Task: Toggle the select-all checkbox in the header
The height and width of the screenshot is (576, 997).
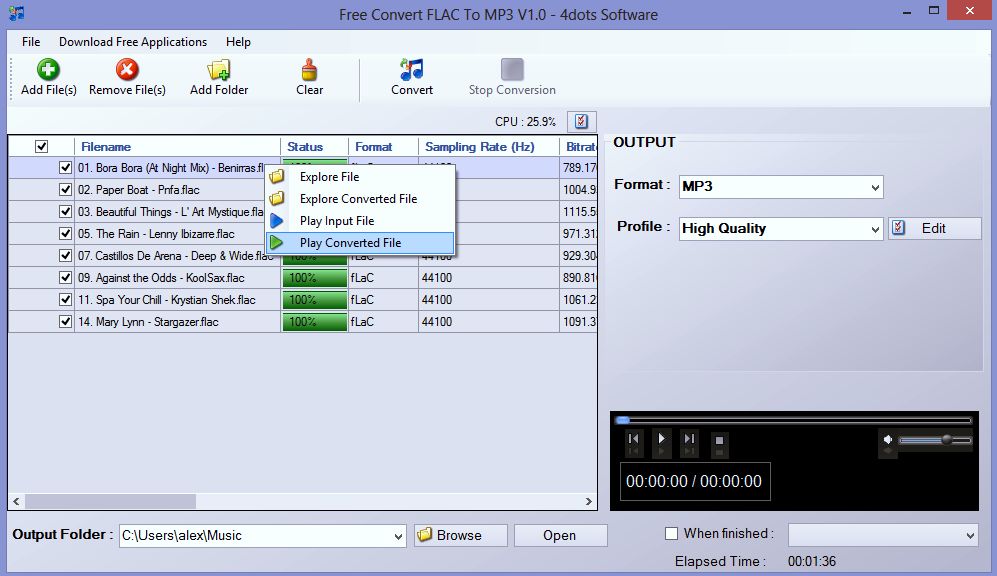Action: [41, 147]
